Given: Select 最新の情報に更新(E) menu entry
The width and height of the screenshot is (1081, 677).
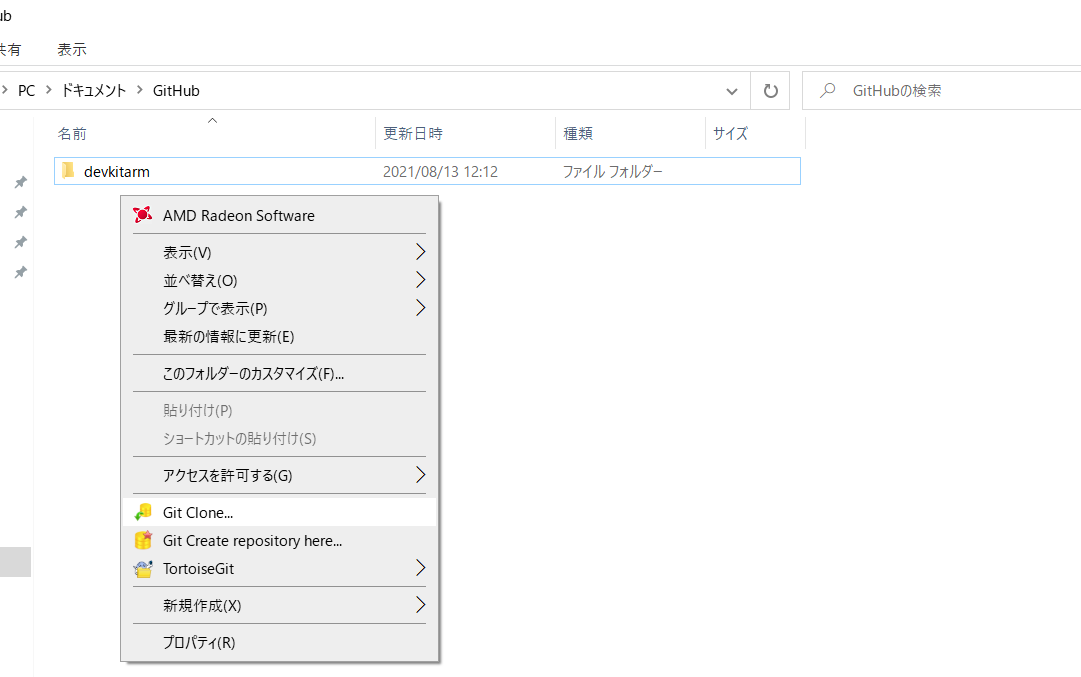Looking at the screenshot, I should (279, 336).
